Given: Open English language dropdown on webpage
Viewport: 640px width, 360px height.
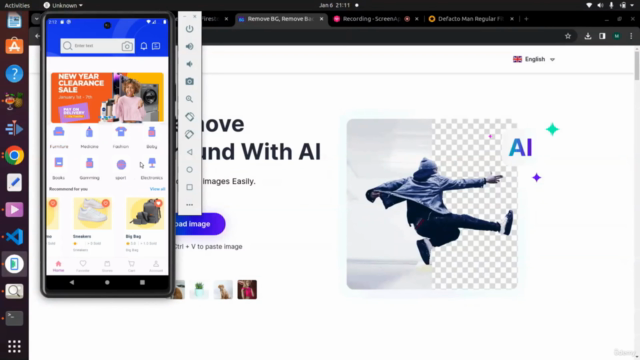Looking at the screenshot, I should click(534, 59).
